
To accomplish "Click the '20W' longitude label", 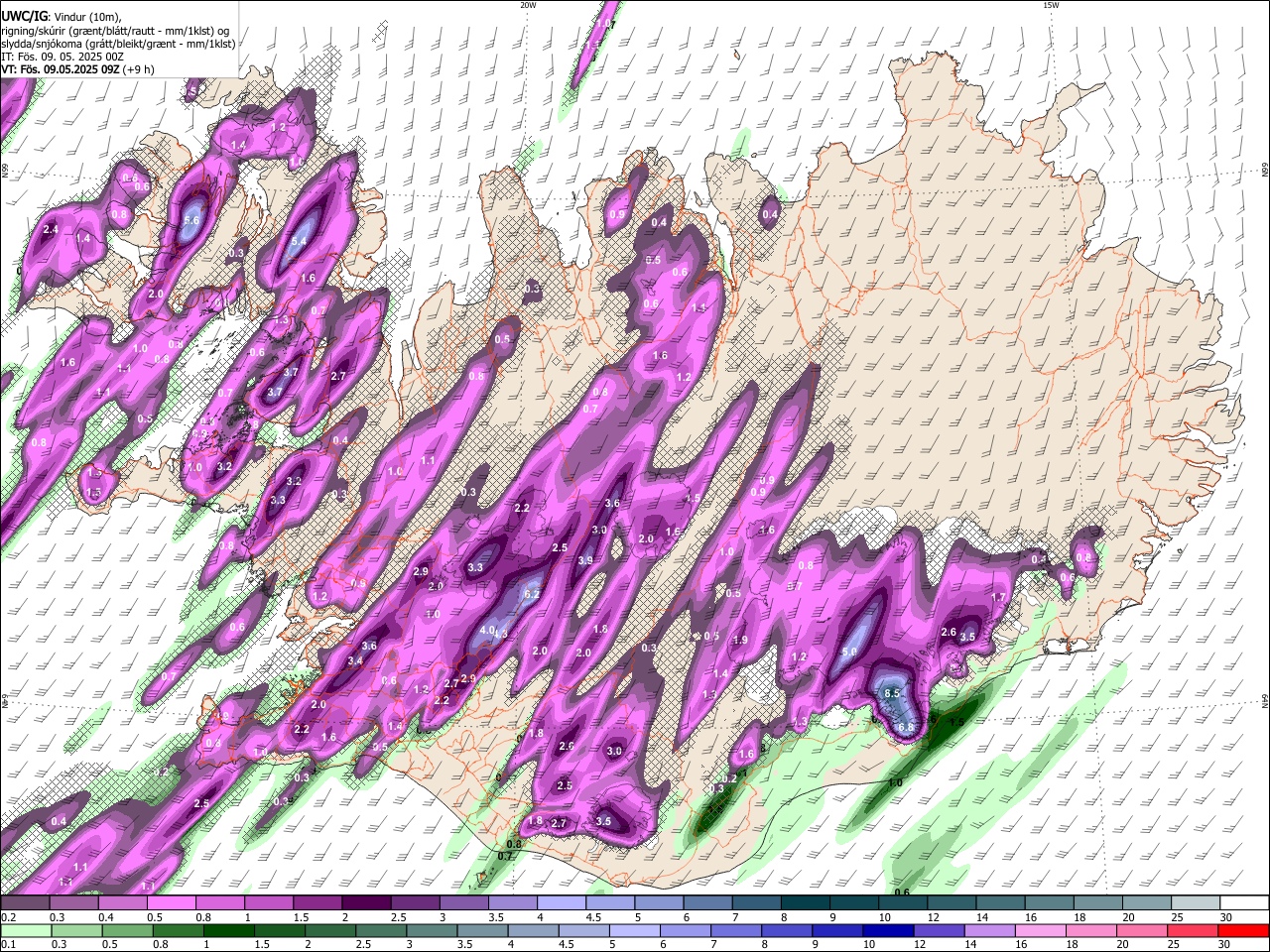I will (528, 5).
